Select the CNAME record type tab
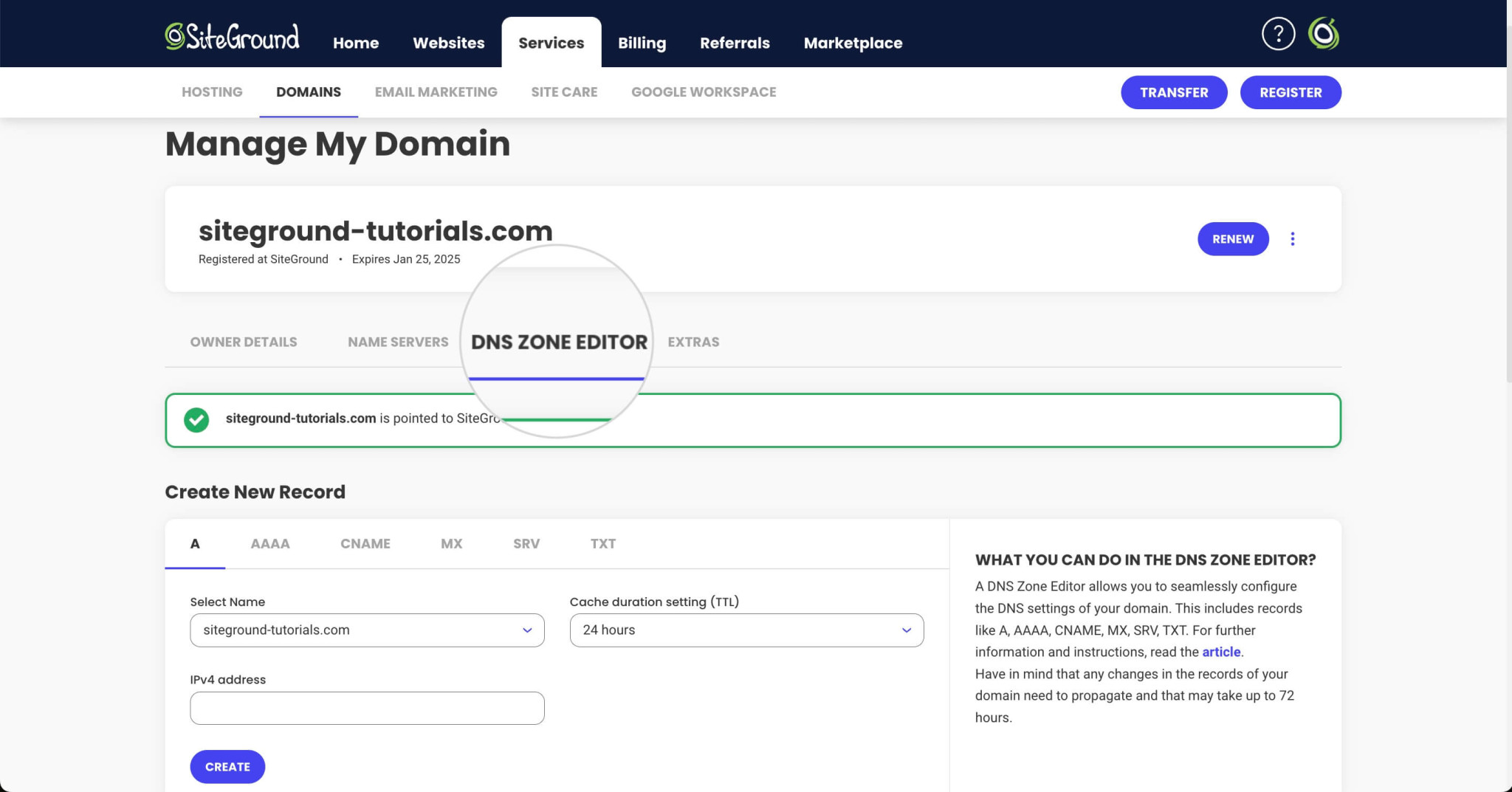This screenshot has width=1512, height=792. tap(365, 544)
